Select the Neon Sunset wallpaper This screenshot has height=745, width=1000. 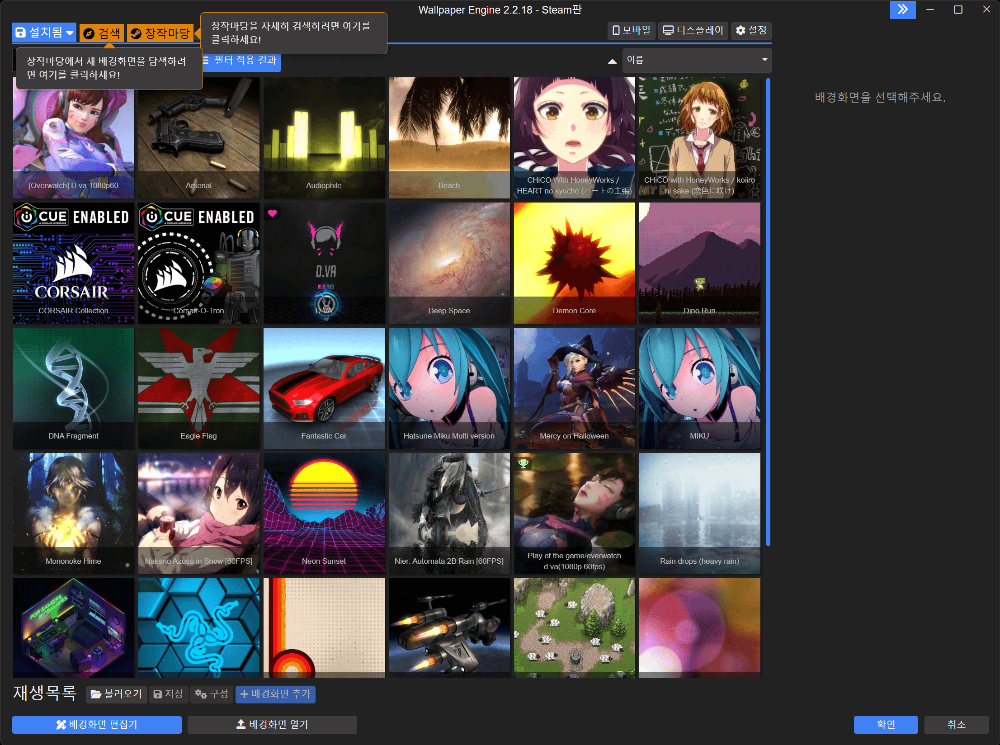click(x=324, y=513)
